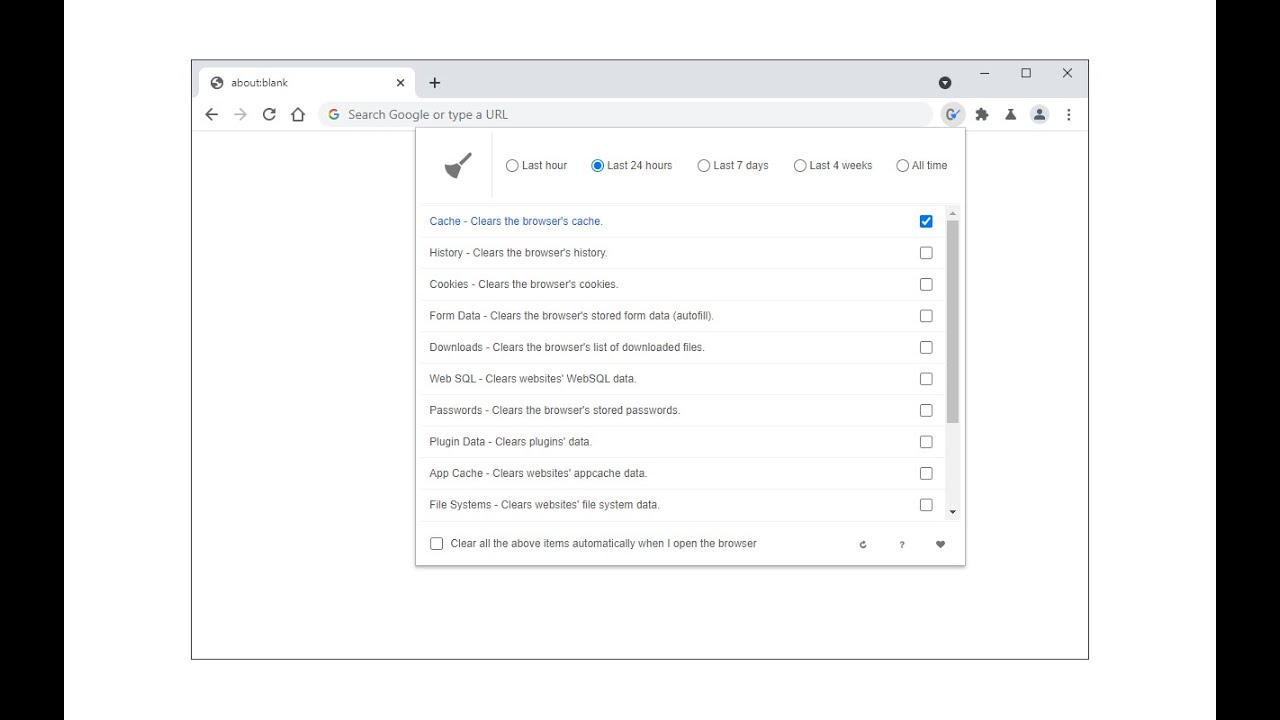Click the reset/reload icon in popup footer
1280x720 pixels.
click(x=863, y=545)
